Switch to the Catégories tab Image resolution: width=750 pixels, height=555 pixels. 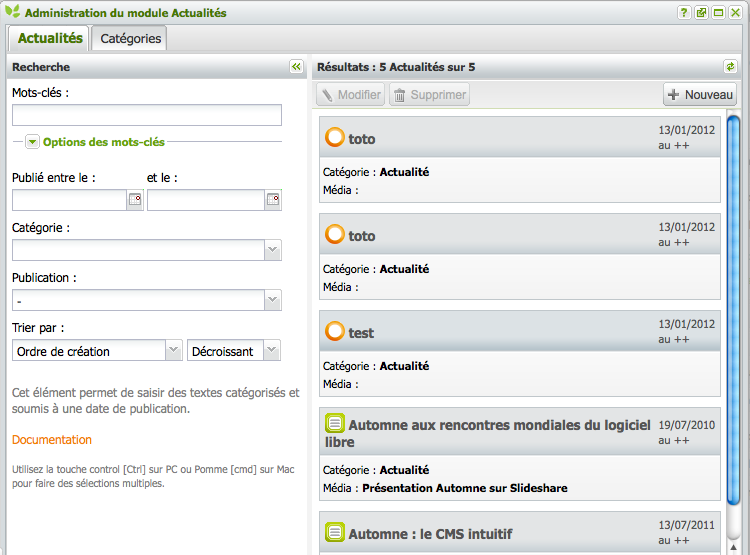[131, 38]
